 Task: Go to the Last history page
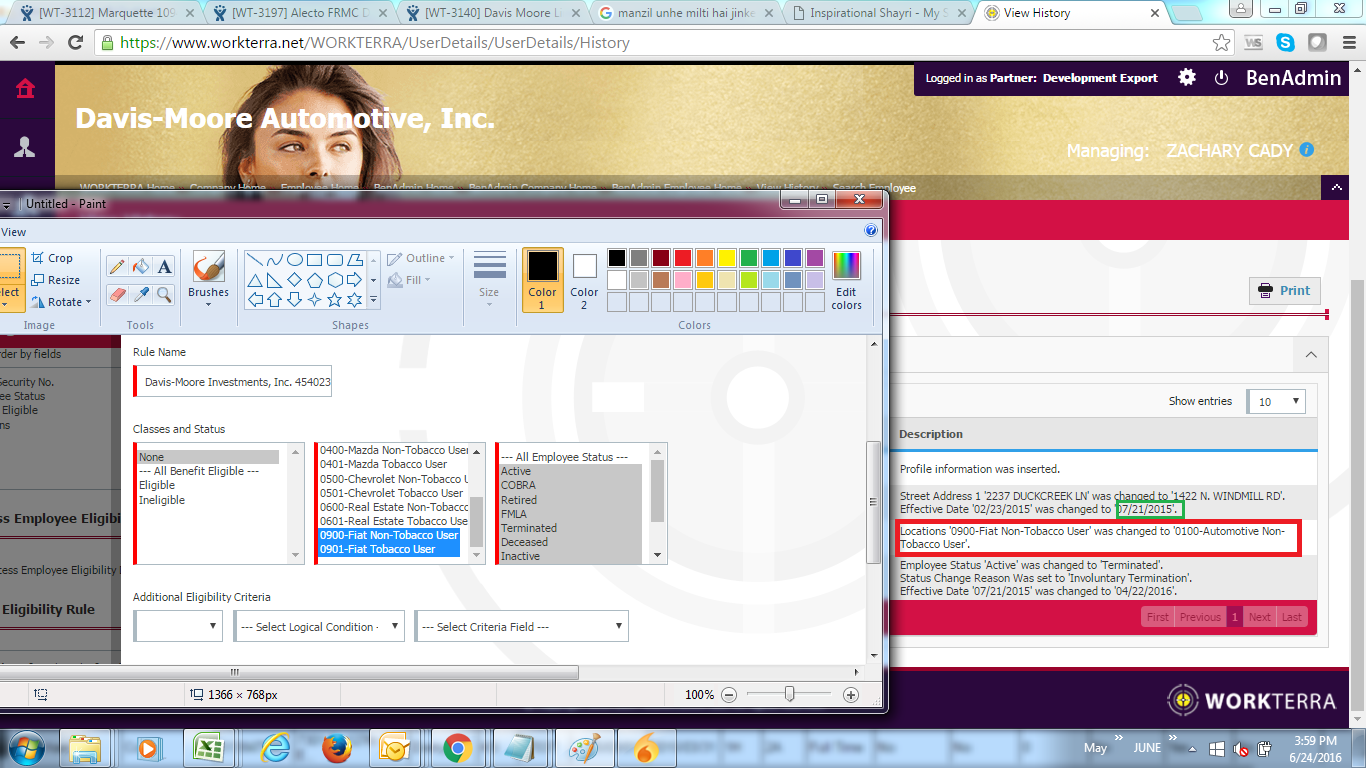point(1292,617)
